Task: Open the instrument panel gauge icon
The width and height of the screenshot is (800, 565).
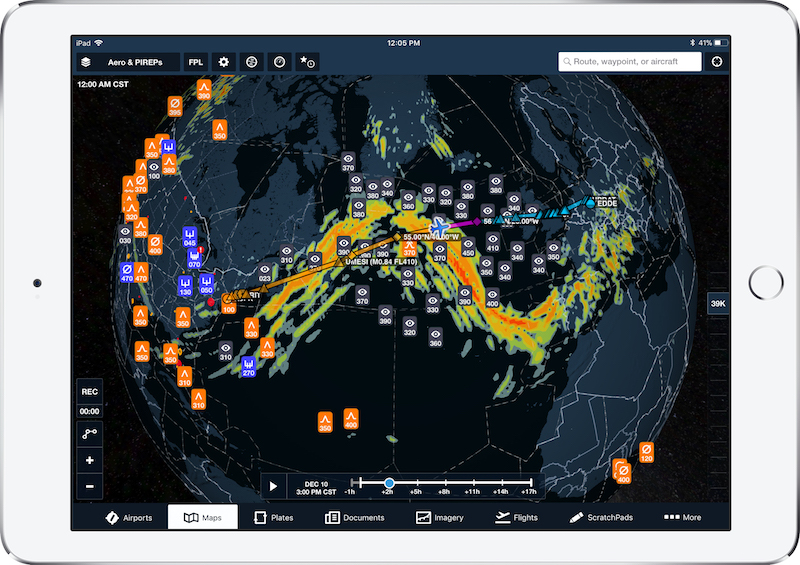Action: 280,62
